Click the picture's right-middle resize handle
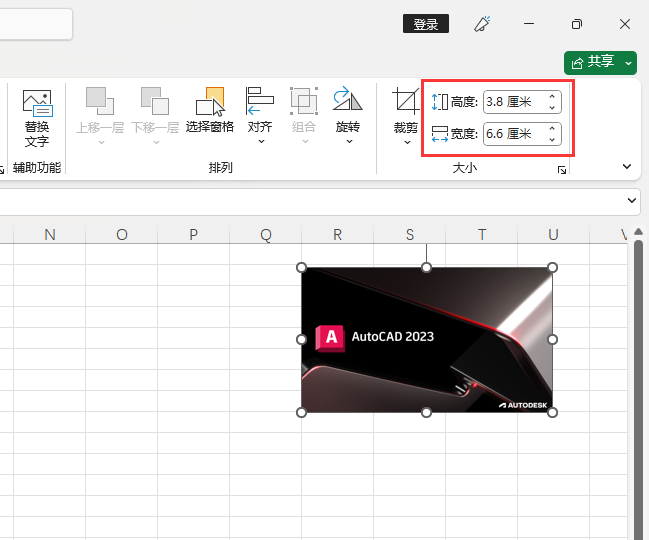Viewport: 649px width, 540px height. pyautogui.click(x=553, y=340)
